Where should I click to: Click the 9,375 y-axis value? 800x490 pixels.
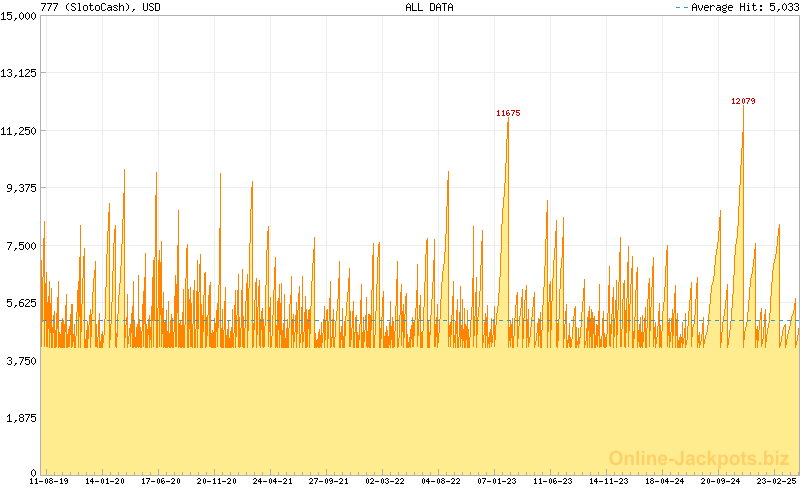22,188
